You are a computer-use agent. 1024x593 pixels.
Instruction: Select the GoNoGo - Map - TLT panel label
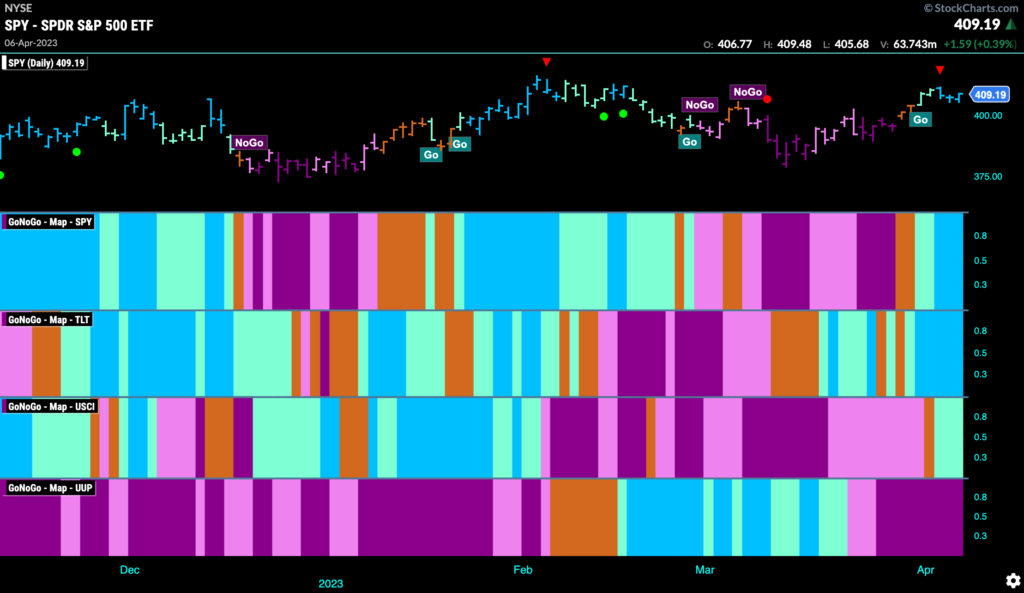tap(48, 319)
